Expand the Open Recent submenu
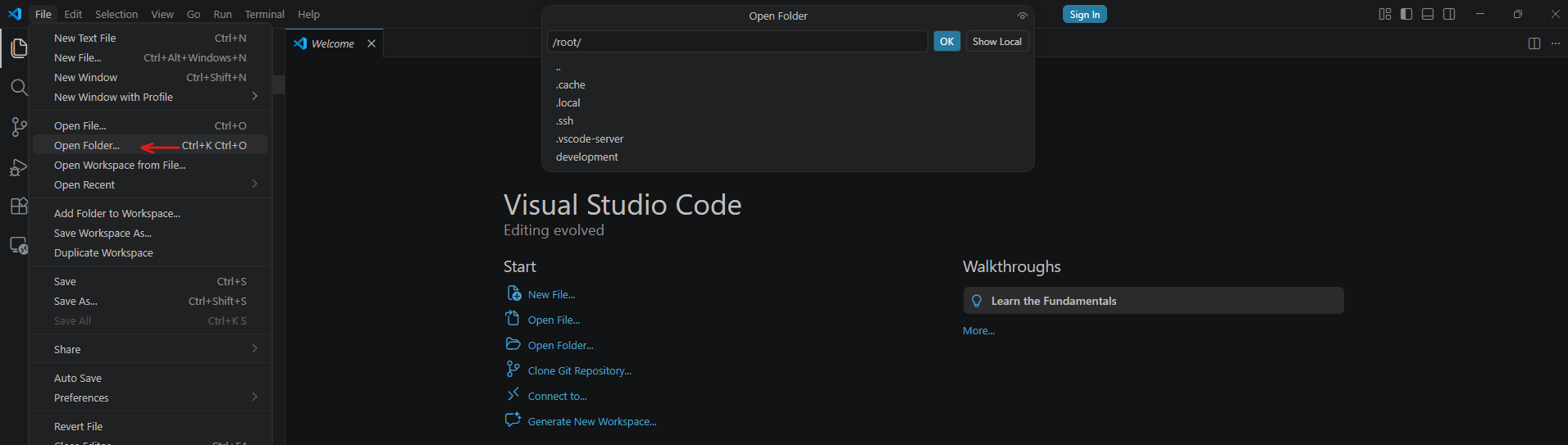 click(x=255, y=184)
